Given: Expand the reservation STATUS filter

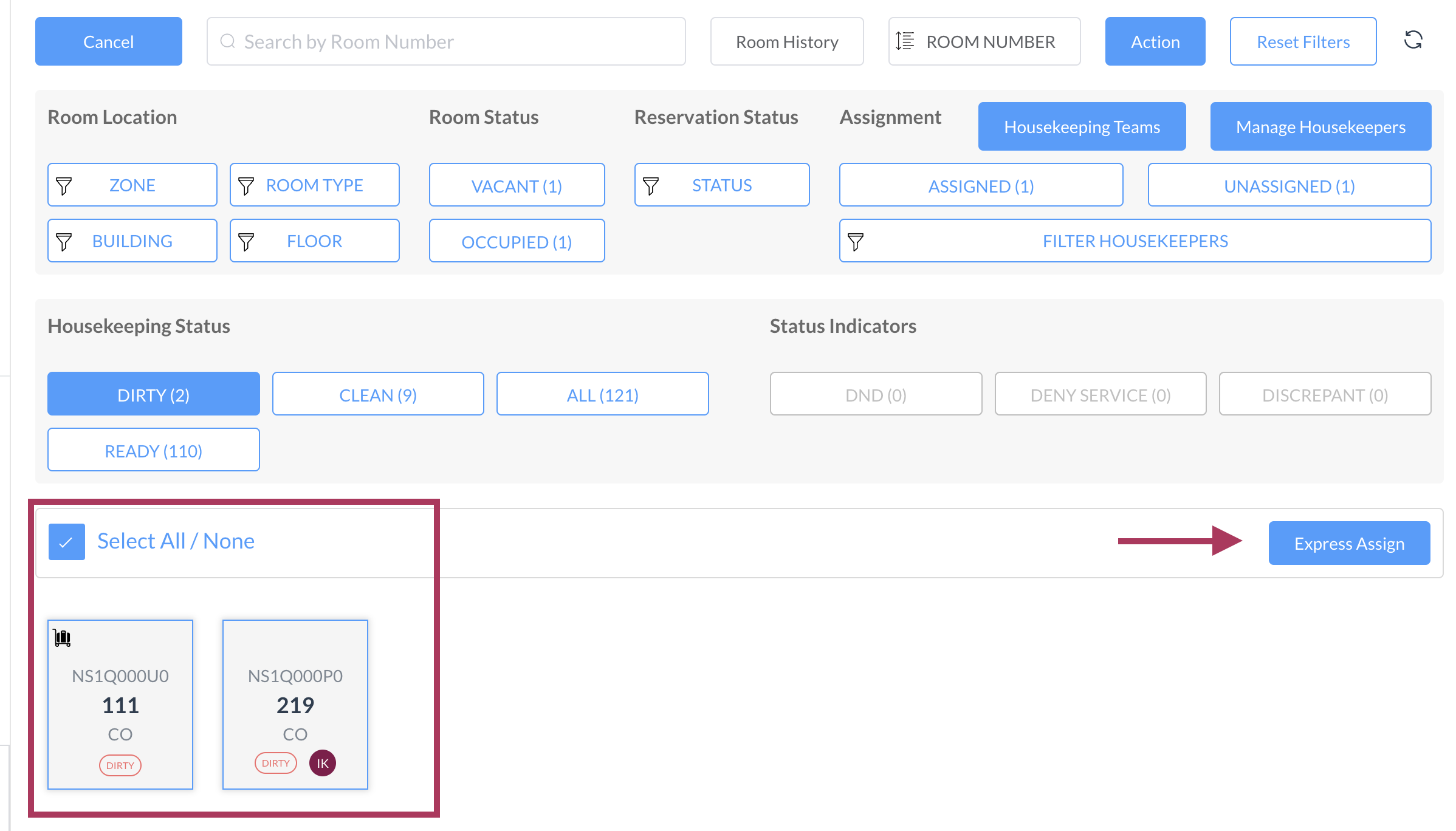Looking at the screenshot, I should (x=721, y=185).
